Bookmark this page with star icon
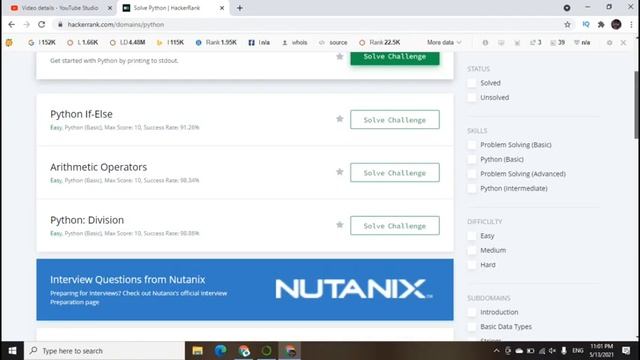640x360 pixels. (x=567, y=24)
